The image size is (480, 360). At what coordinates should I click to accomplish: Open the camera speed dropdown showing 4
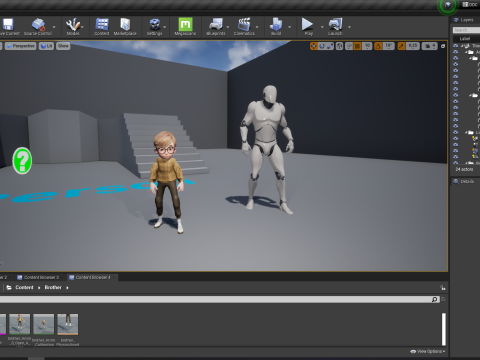429,46
